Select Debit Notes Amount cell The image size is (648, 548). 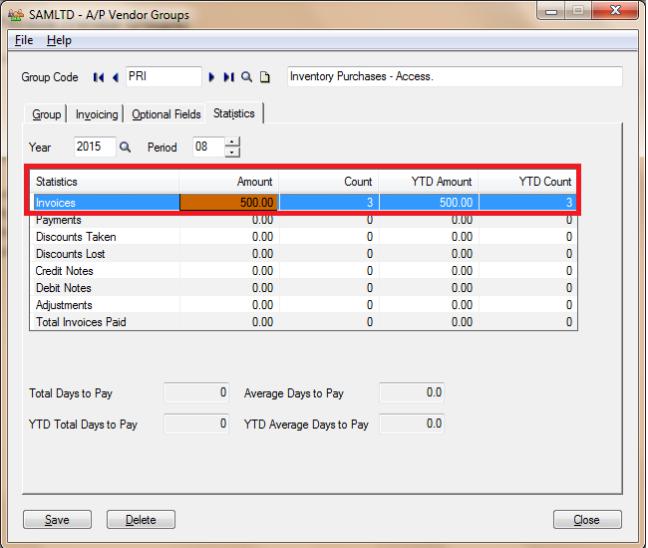click(229, 288)
